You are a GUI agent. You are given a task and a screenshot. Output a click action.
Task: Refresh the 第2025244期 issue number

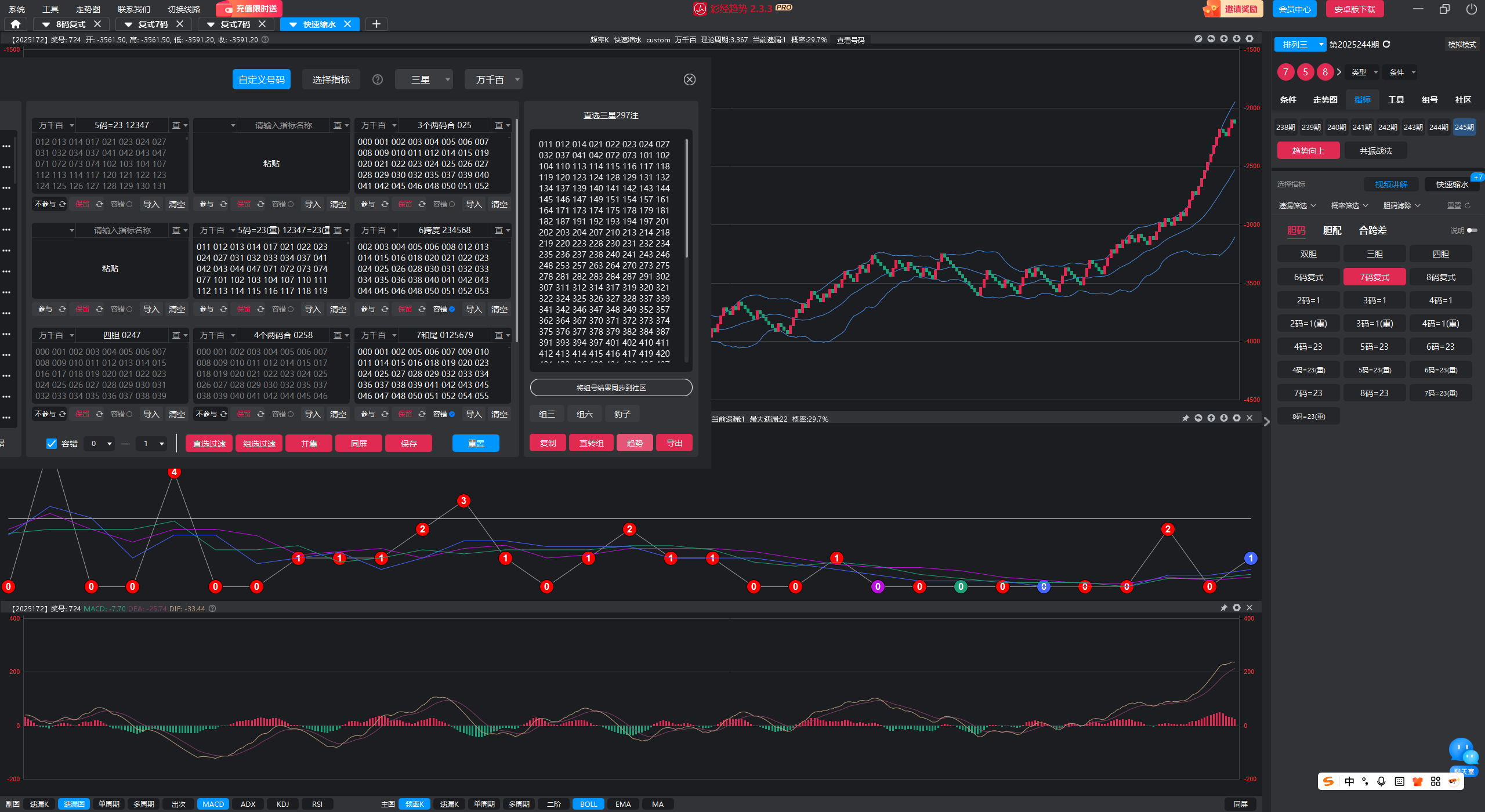tap(1387, 45)
